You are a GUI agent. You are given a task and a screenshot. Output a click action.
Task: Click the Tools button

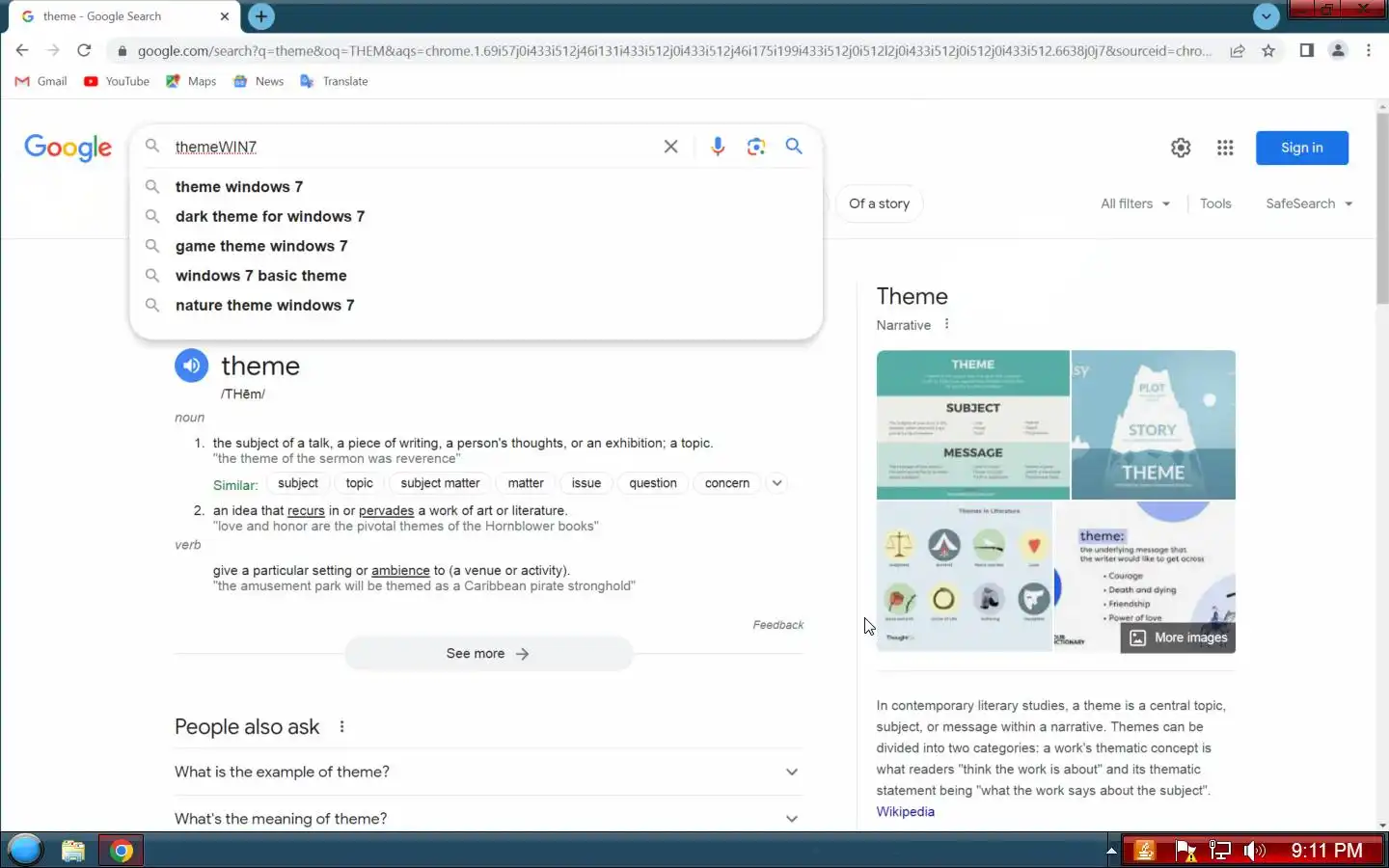pos(1215,203)
